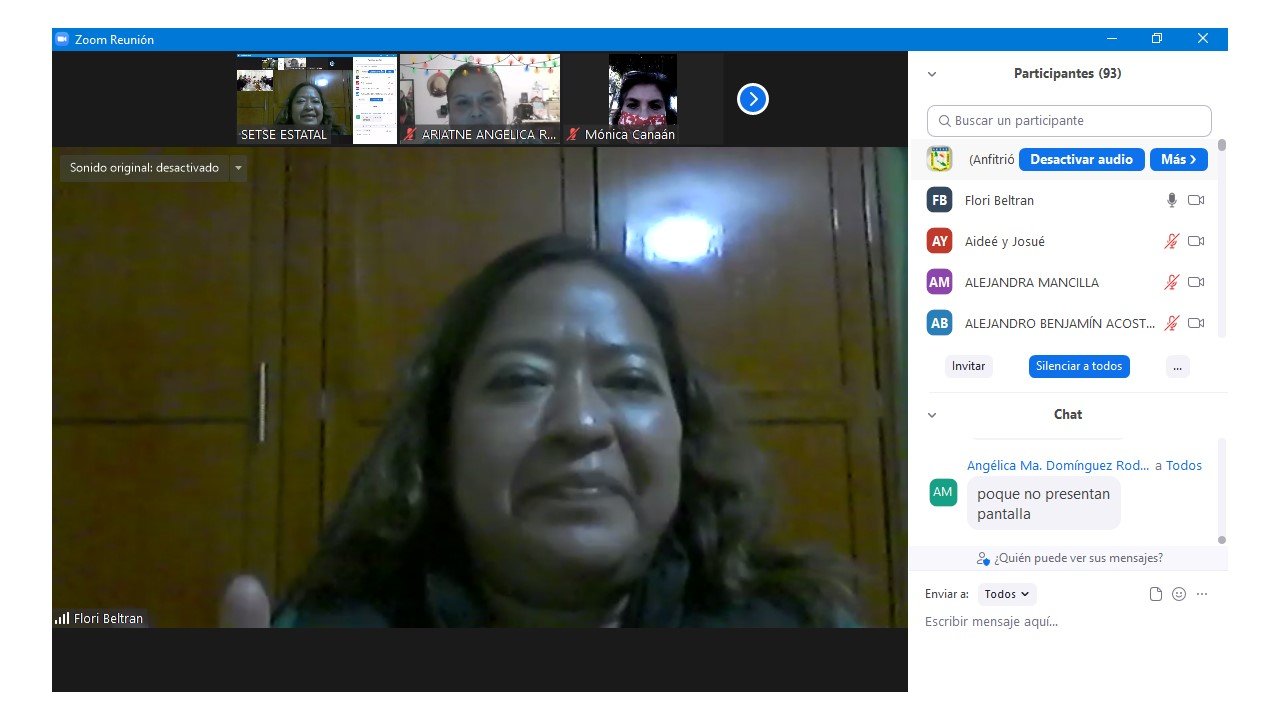Click the file attachment icon in chat
Screen dimensions: 1280x720
coord(1156,594)
